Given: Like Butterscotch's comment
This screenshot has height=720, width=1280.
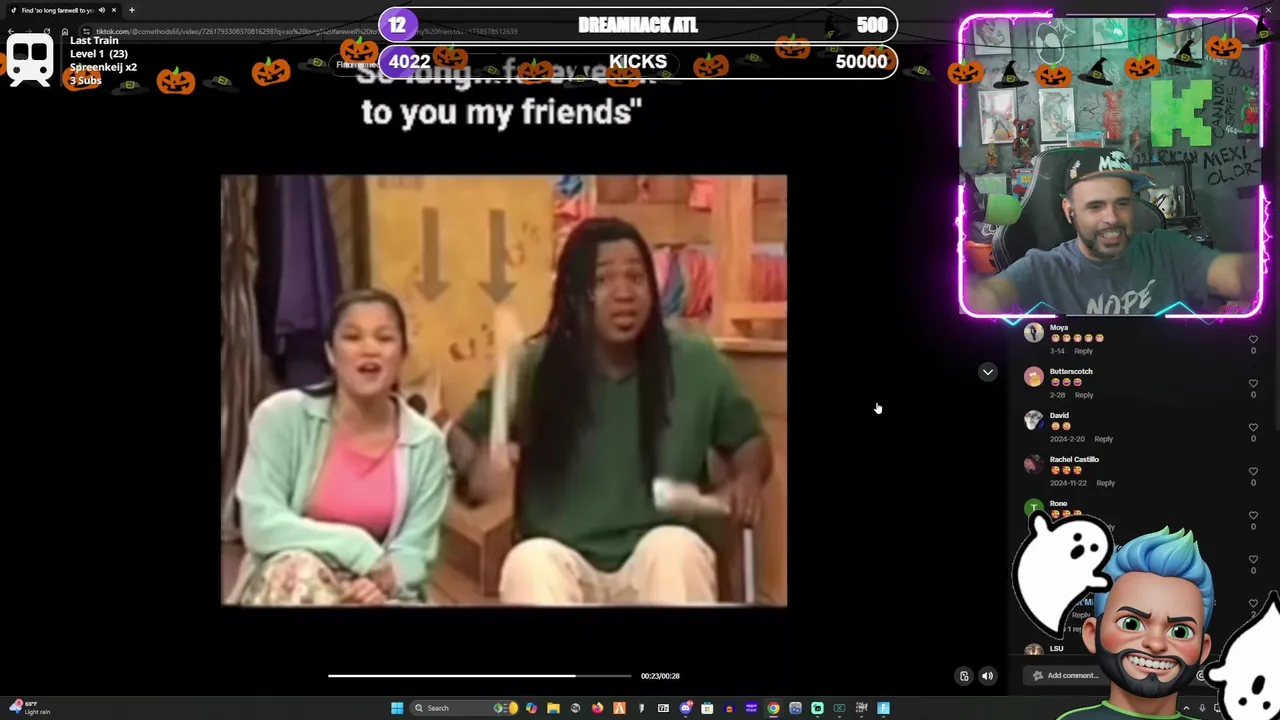Looking at the screenshot, I should pos(1253,384).
